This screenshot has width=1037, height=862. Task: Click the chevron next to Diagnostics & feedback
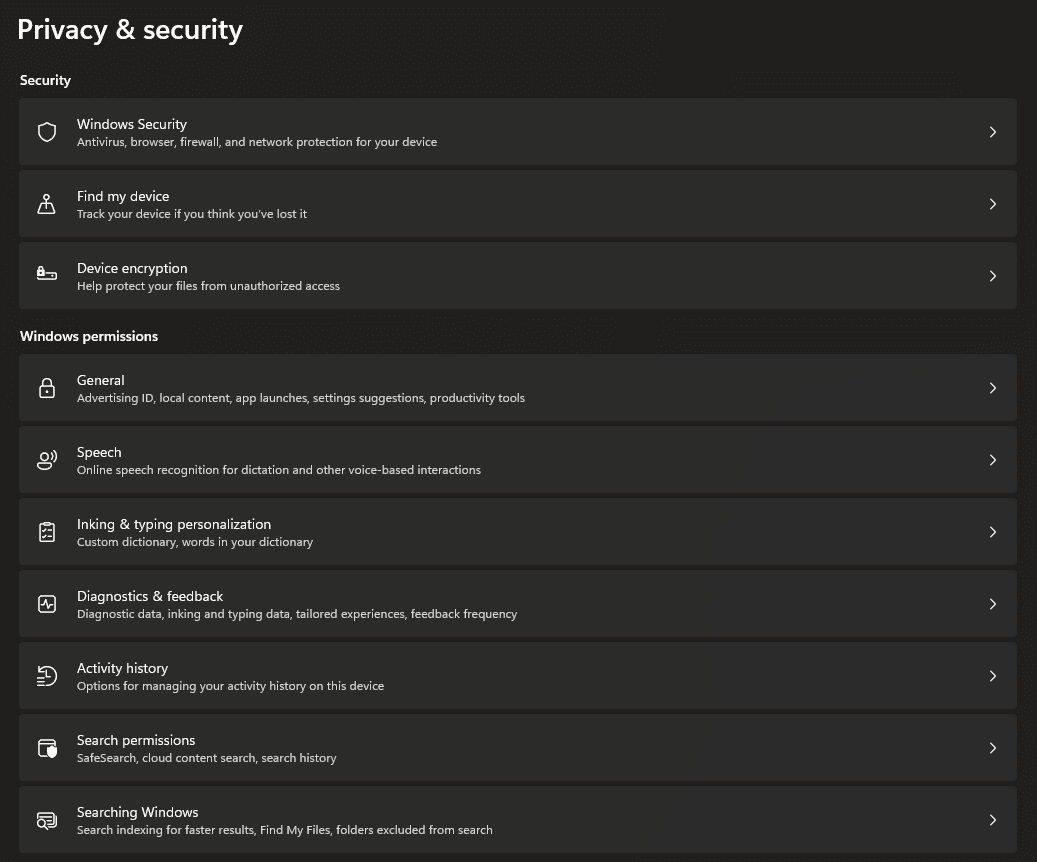(992, 604)
